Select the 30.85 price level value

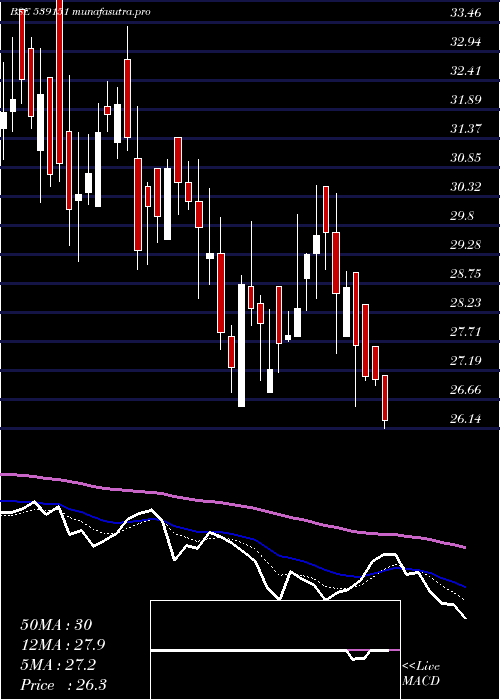(x=466, y=158)
